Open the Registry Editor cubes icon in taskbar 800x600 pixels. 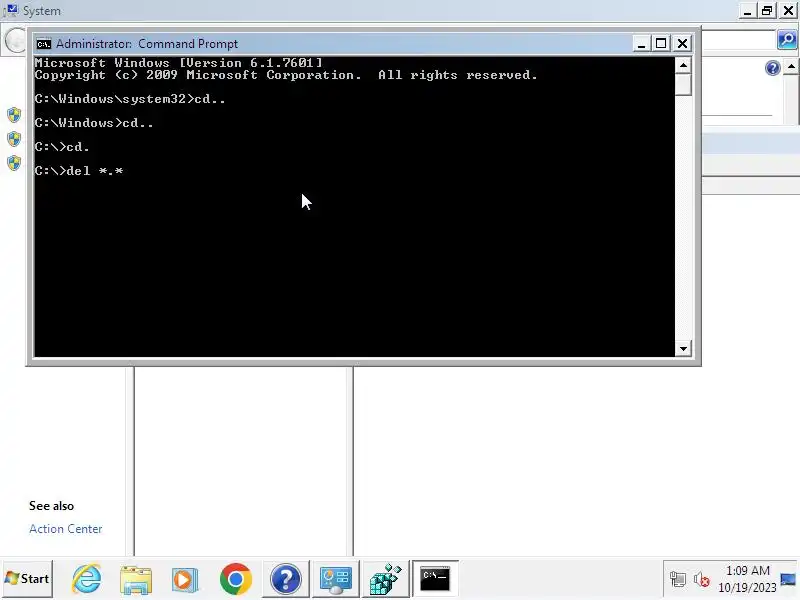pyautogui.click(x=385, y=579)
